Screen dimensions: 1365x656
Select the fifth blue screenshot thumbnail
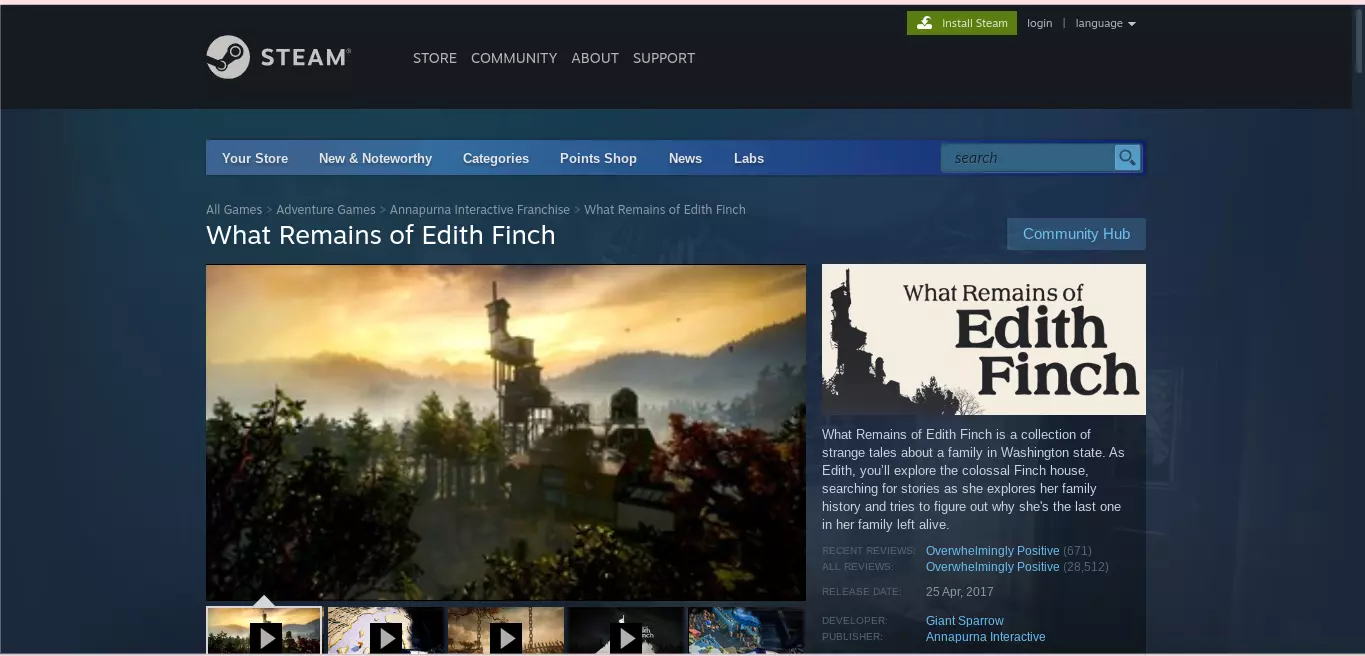[x=746, y=630]
